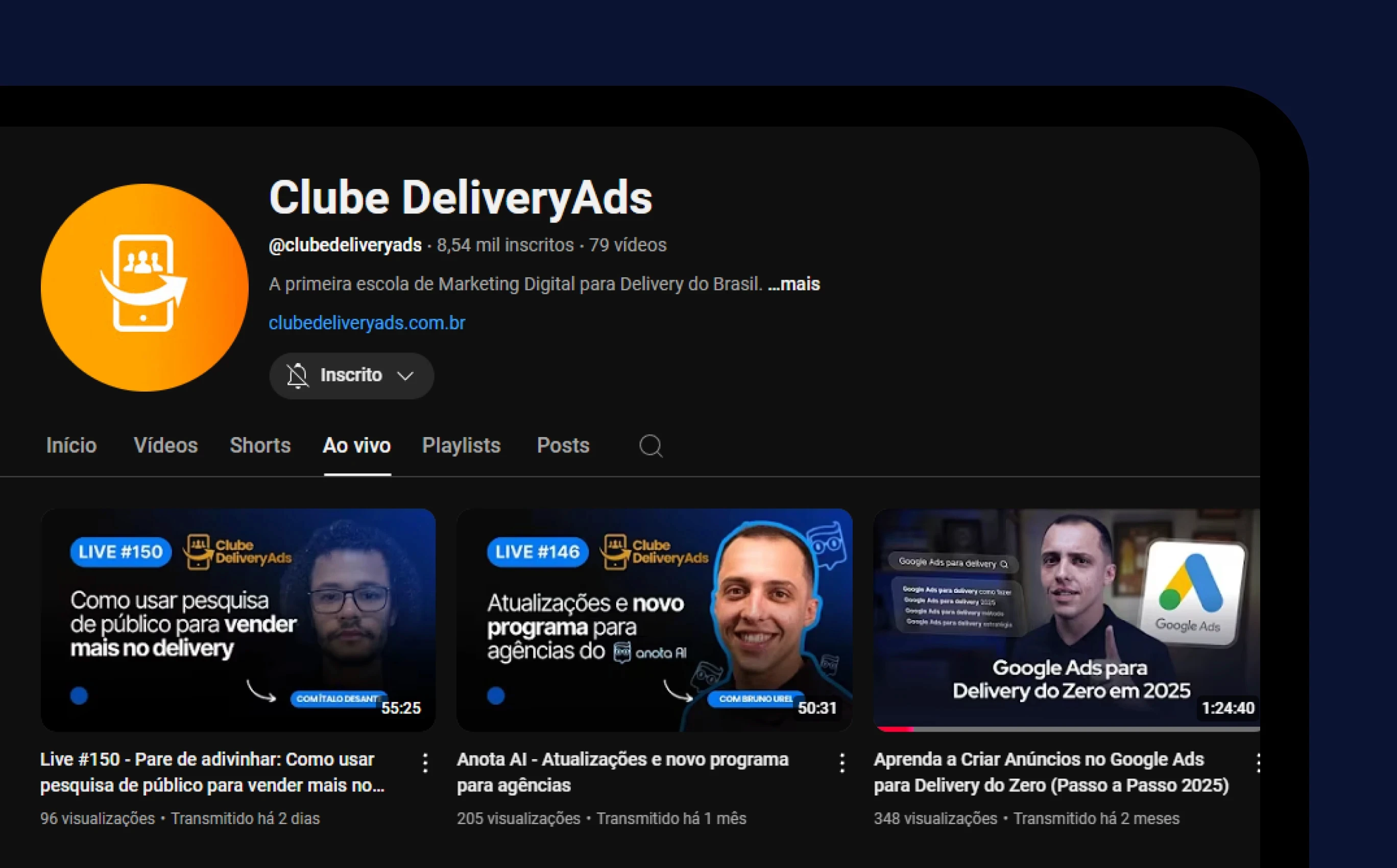Switch to the Posts tab

pos(563,445)
